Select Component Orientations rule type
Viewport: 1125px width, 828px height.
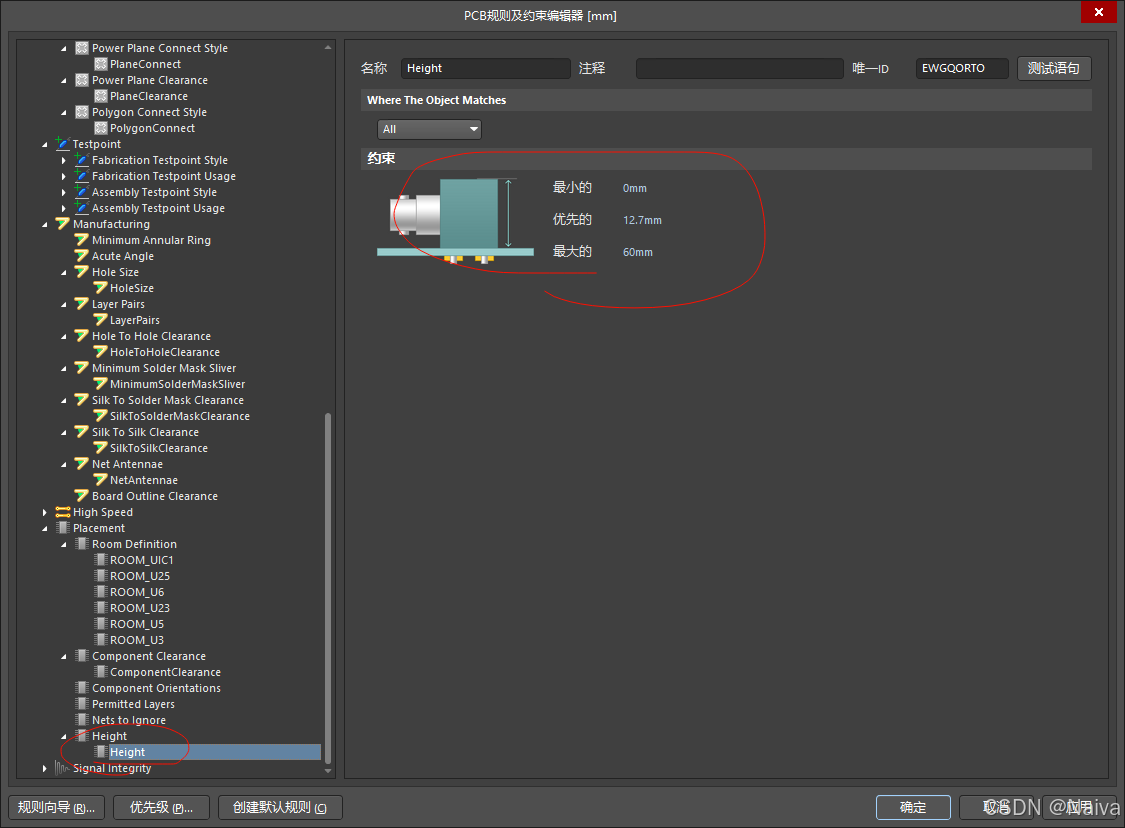pos(156,688)
